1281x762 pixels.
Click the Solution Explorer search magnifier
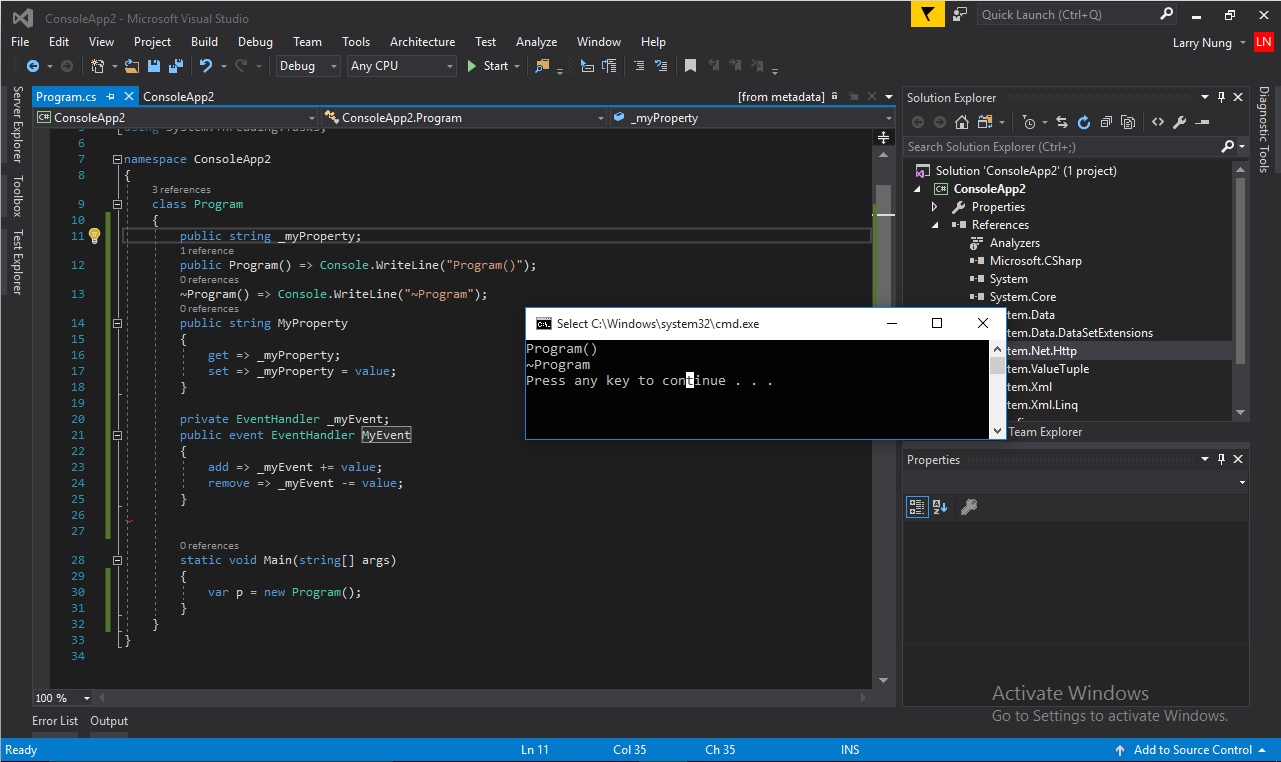click(1227, 146)
